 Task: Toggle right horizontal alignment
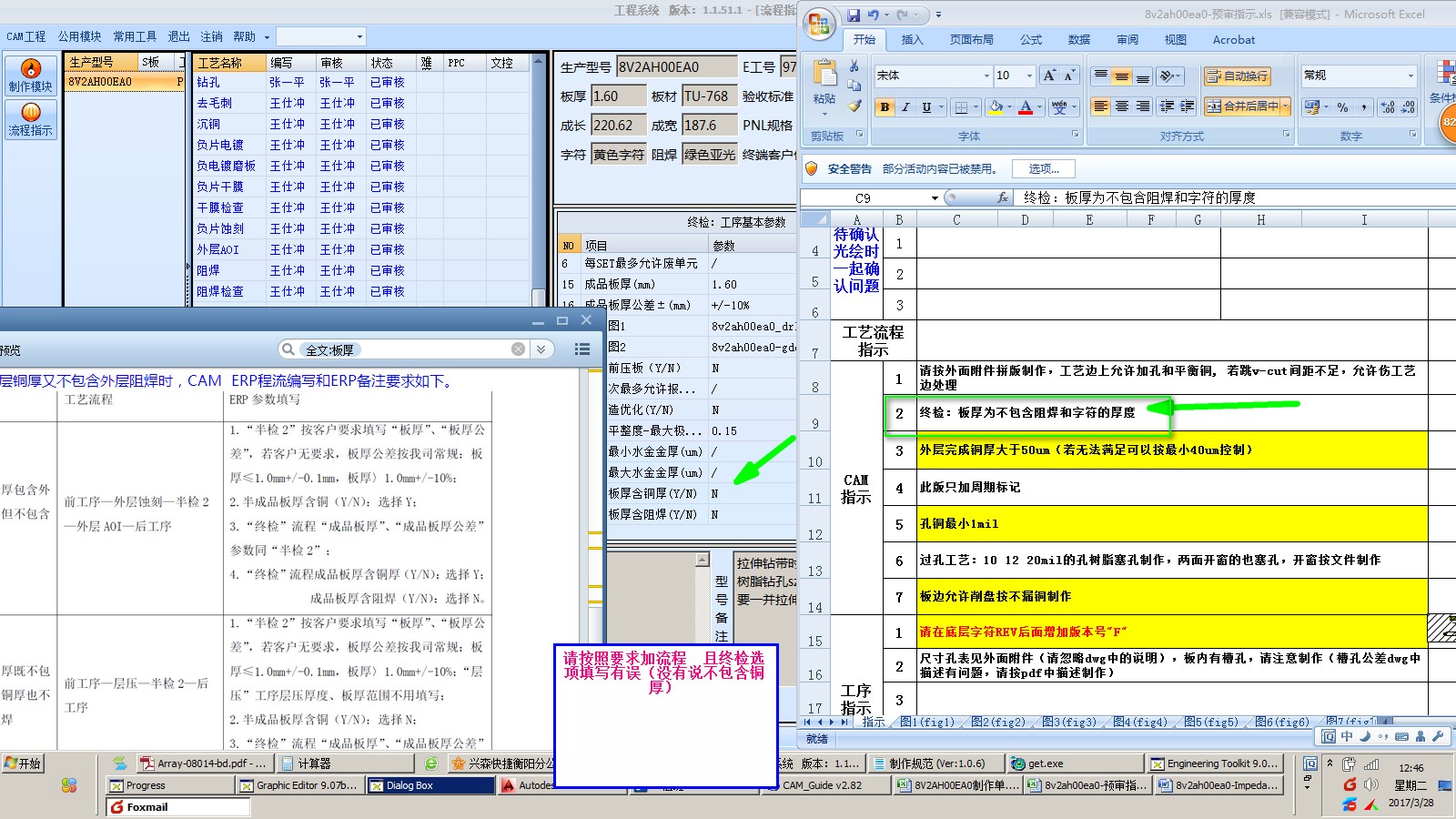point(1143,106)
